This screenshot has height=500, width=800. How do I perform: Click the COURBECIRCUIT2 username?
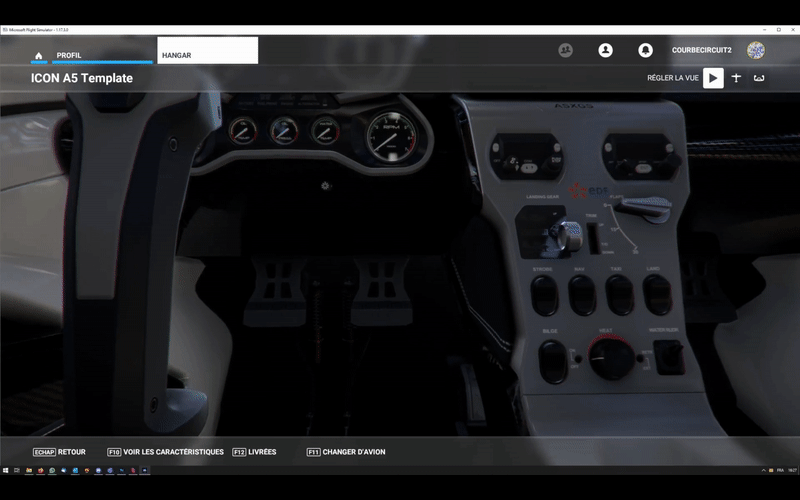702,50
